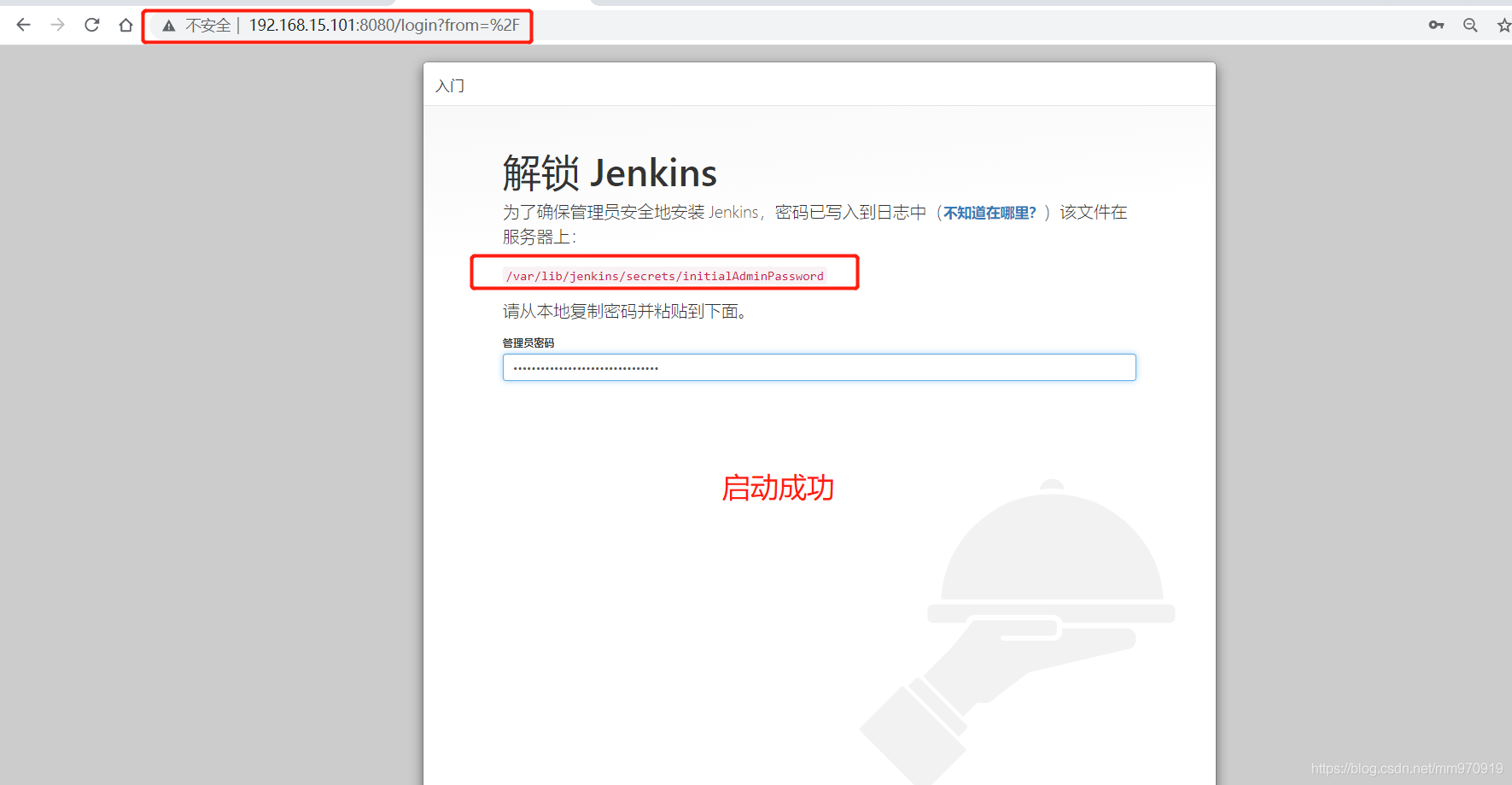Go back to the previous page
1512x785 pixels.
23,25
